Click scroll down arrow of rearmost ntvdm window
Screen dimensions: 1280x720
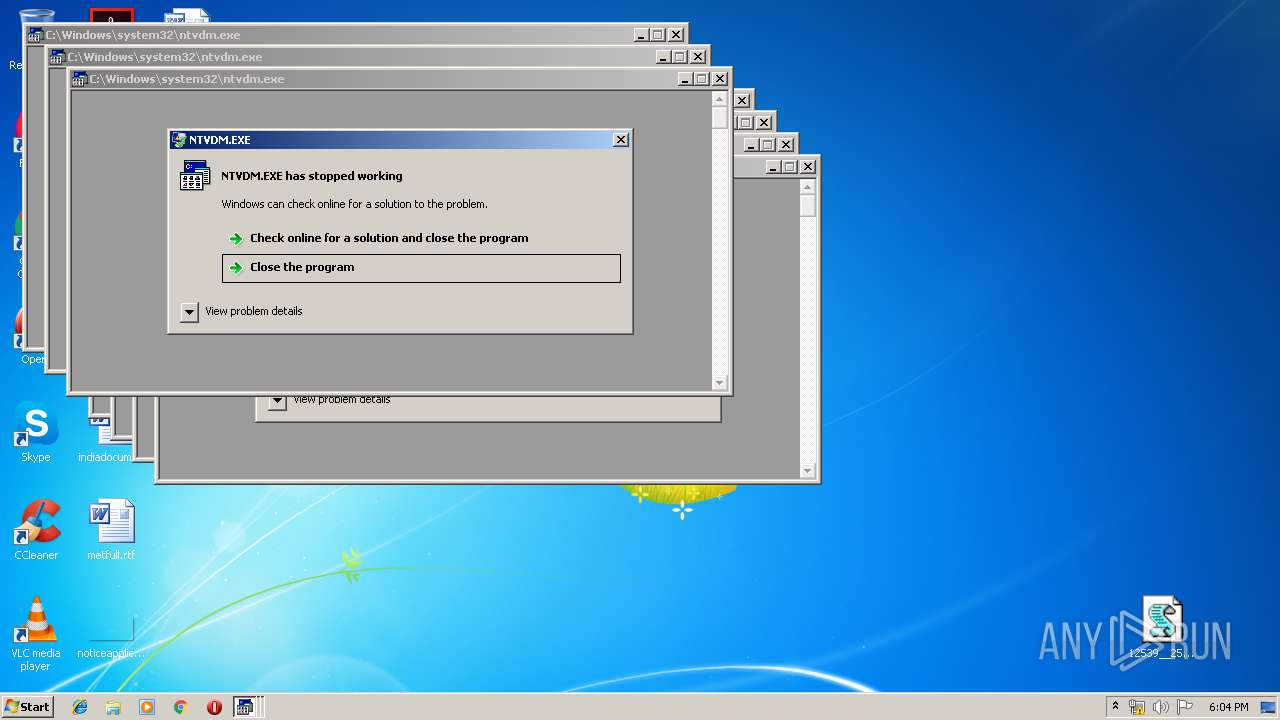[808, 471]
